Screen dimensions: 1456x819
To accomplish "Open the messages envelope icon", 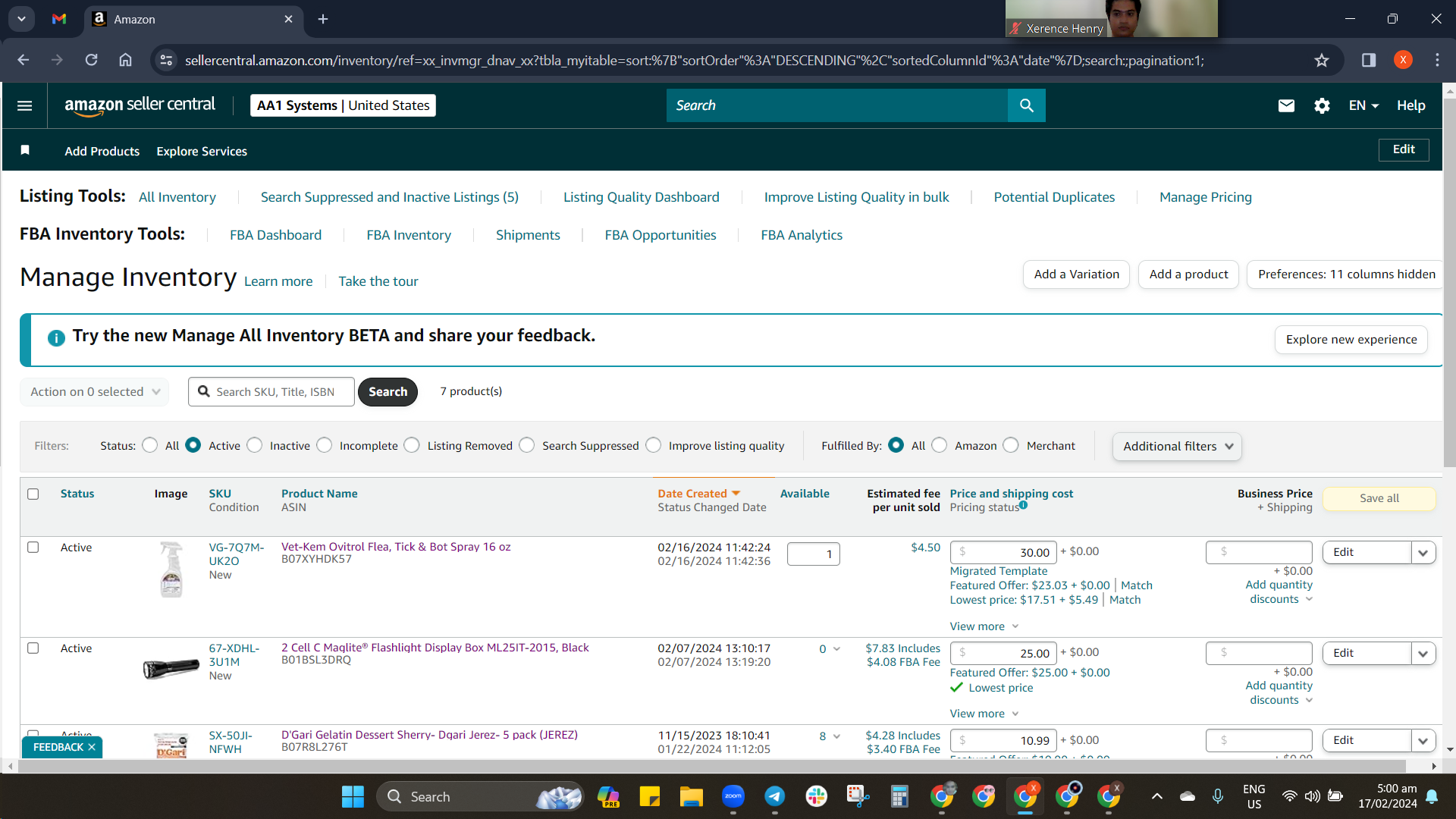I will tap(1286, 105).
